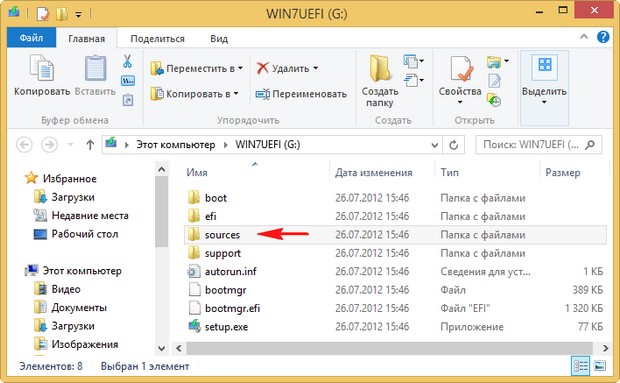Select the boot folder
Screen dimensions: 620x383
[x=395, y=198]
